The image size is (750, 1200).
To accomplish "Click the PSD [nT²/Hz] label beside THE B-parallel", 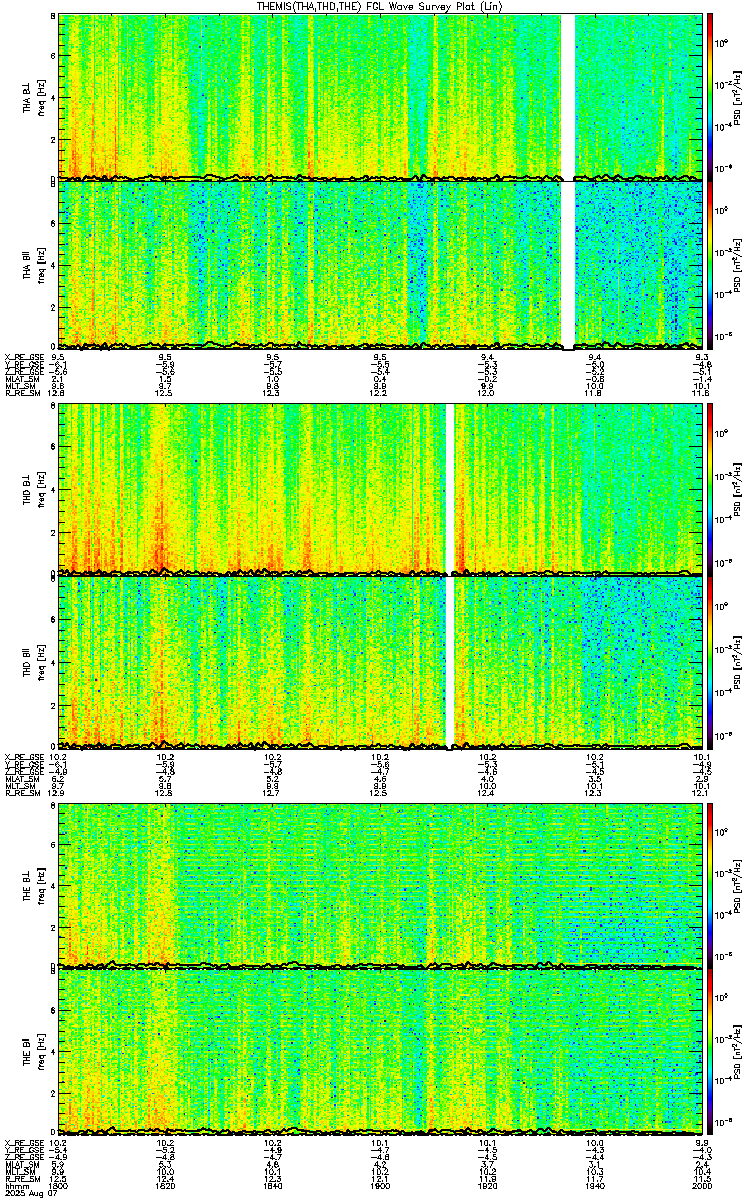I will (735, 1051).
